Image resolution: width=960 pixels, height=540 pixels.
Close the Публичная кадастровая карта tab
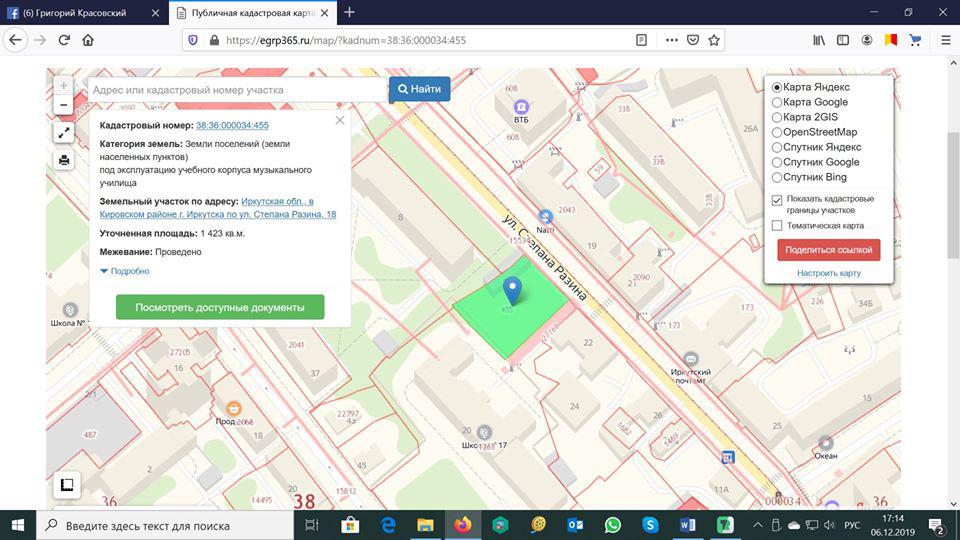pyautogui.click(x=324, y=13)
